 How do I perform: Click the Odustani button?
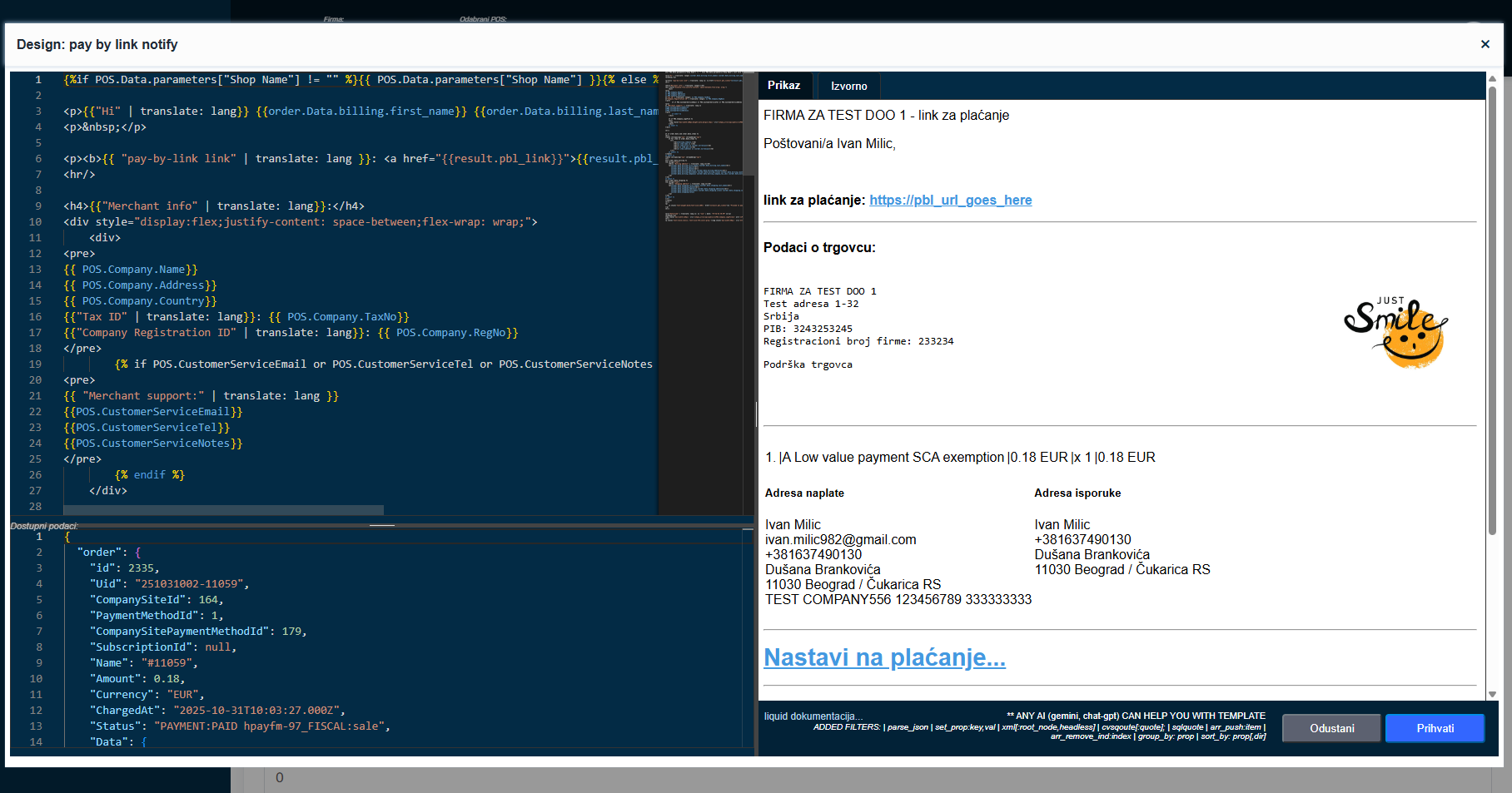tap(1330, 728)
